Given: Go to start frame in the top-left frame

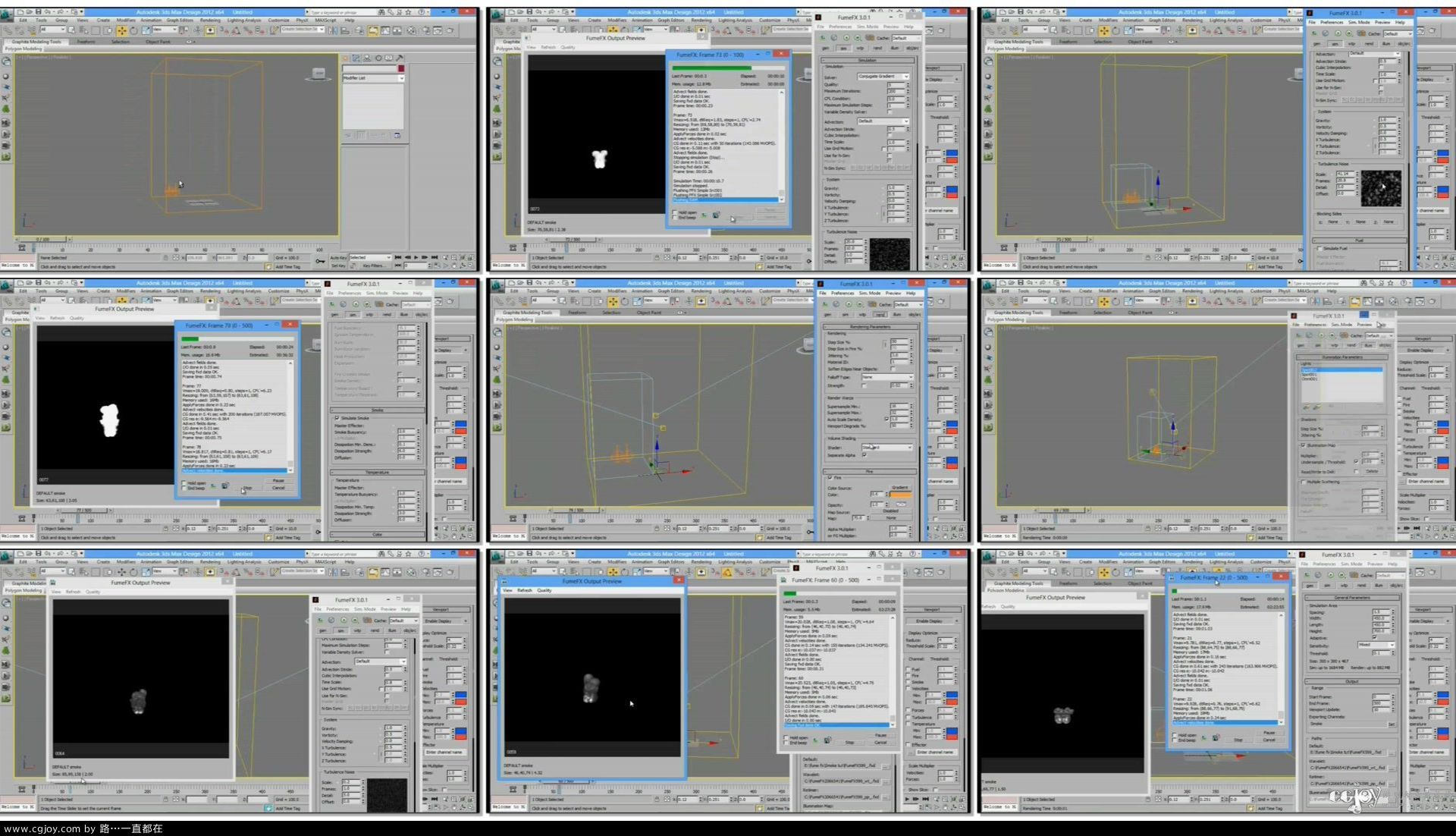Looking at the screenshot, I should (397, 257).
